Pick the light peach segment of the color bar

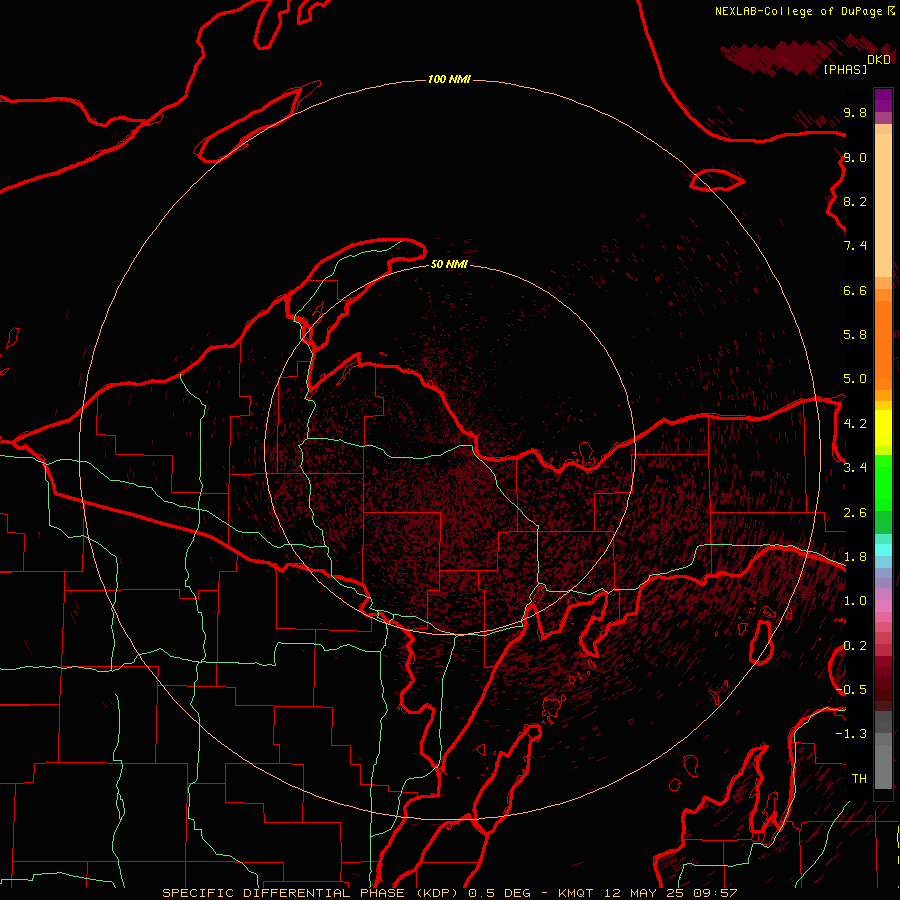[883, 205]
